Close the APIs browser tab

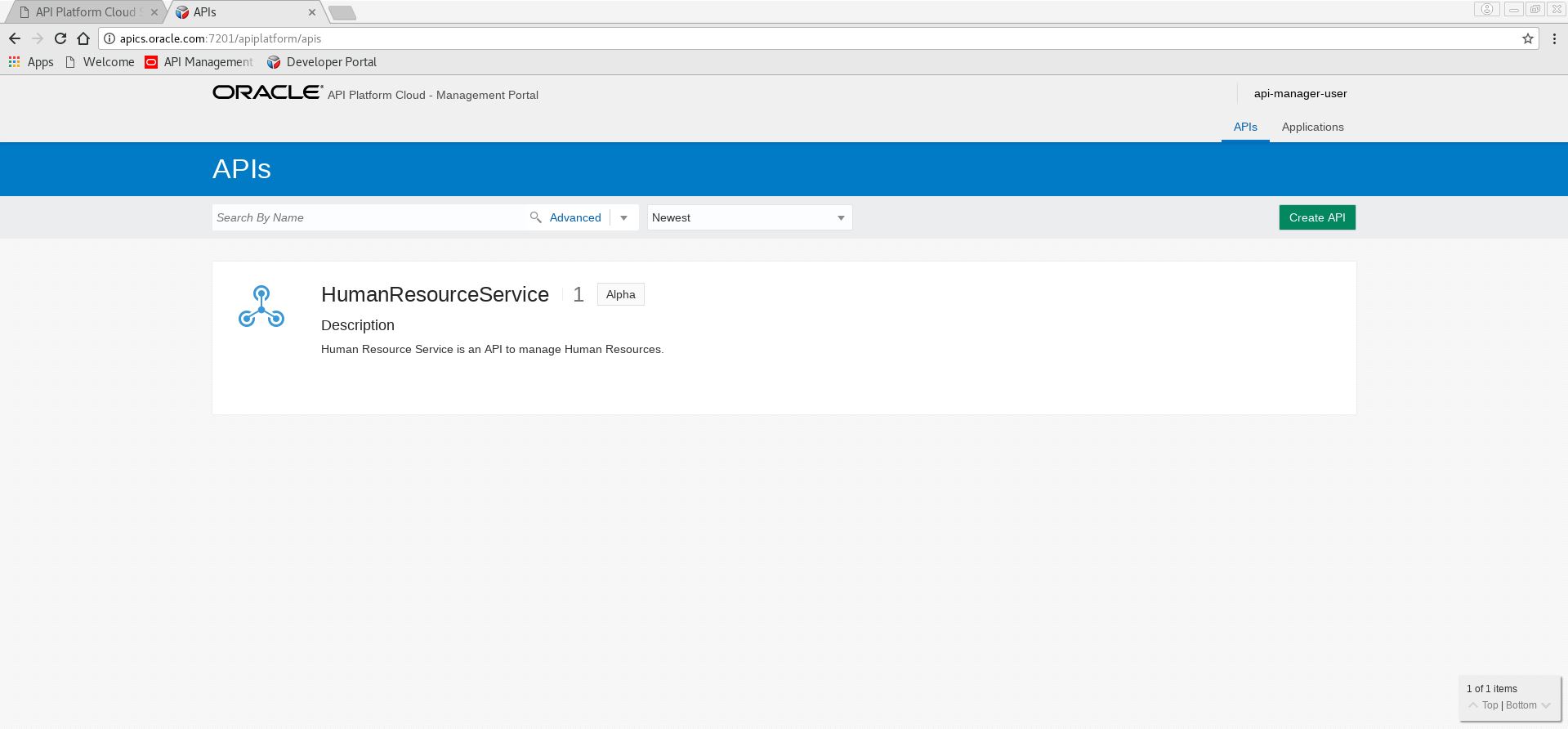coord(312,12)
